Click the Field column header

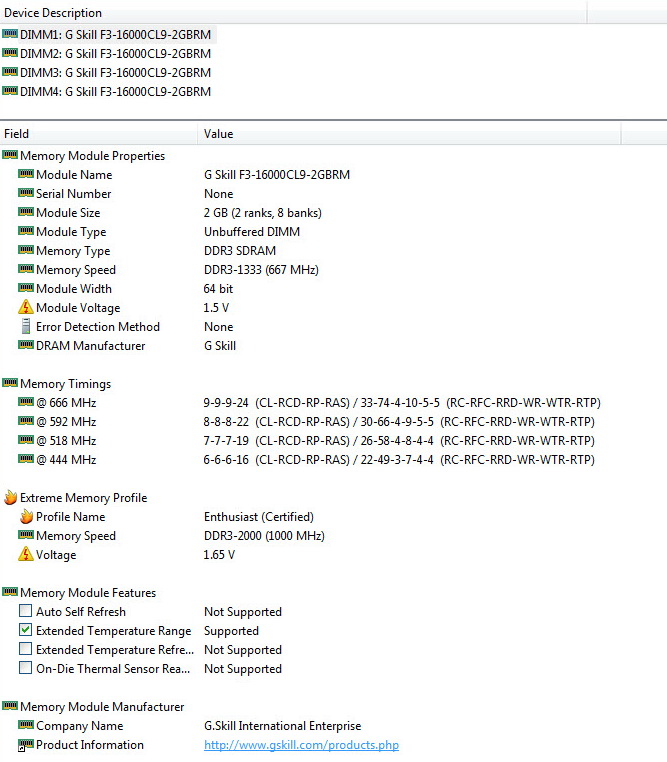(x=99, y=134)
